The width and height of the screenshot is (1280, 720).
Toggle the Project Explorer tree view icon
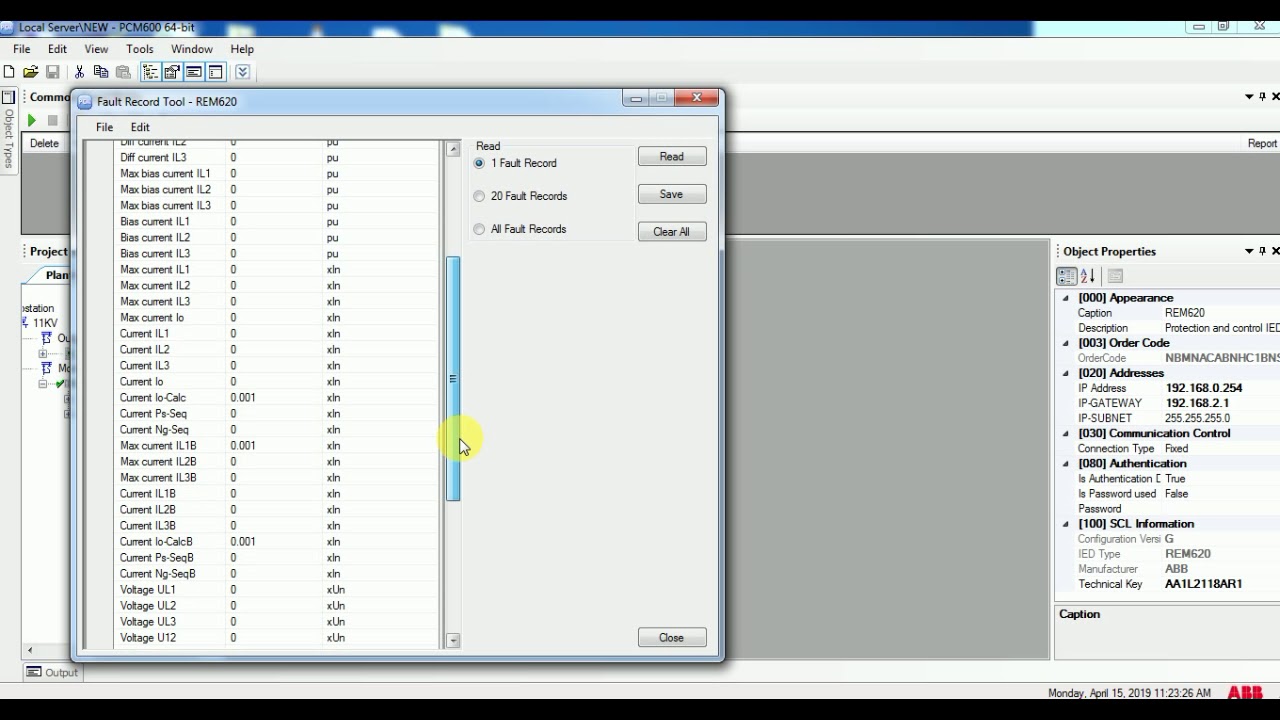pos(150,72)
